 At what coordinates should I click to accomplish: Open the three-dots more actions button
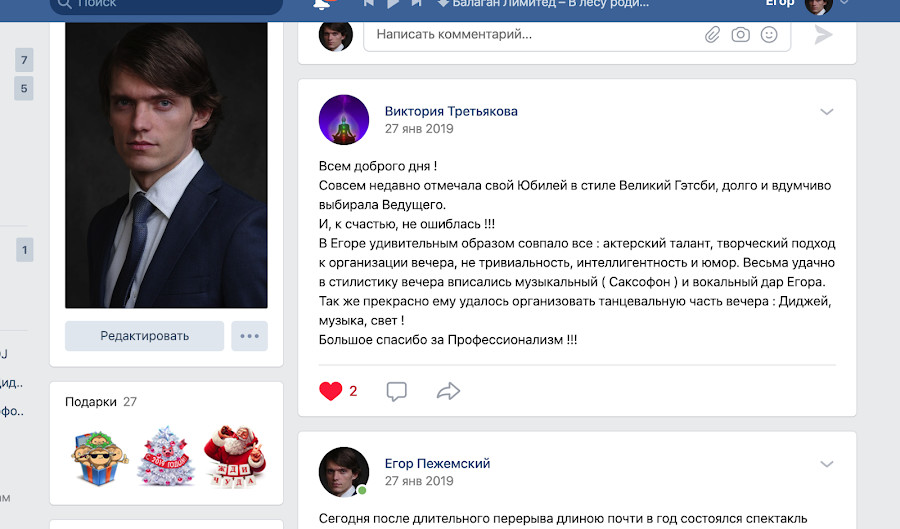point(249,336)
